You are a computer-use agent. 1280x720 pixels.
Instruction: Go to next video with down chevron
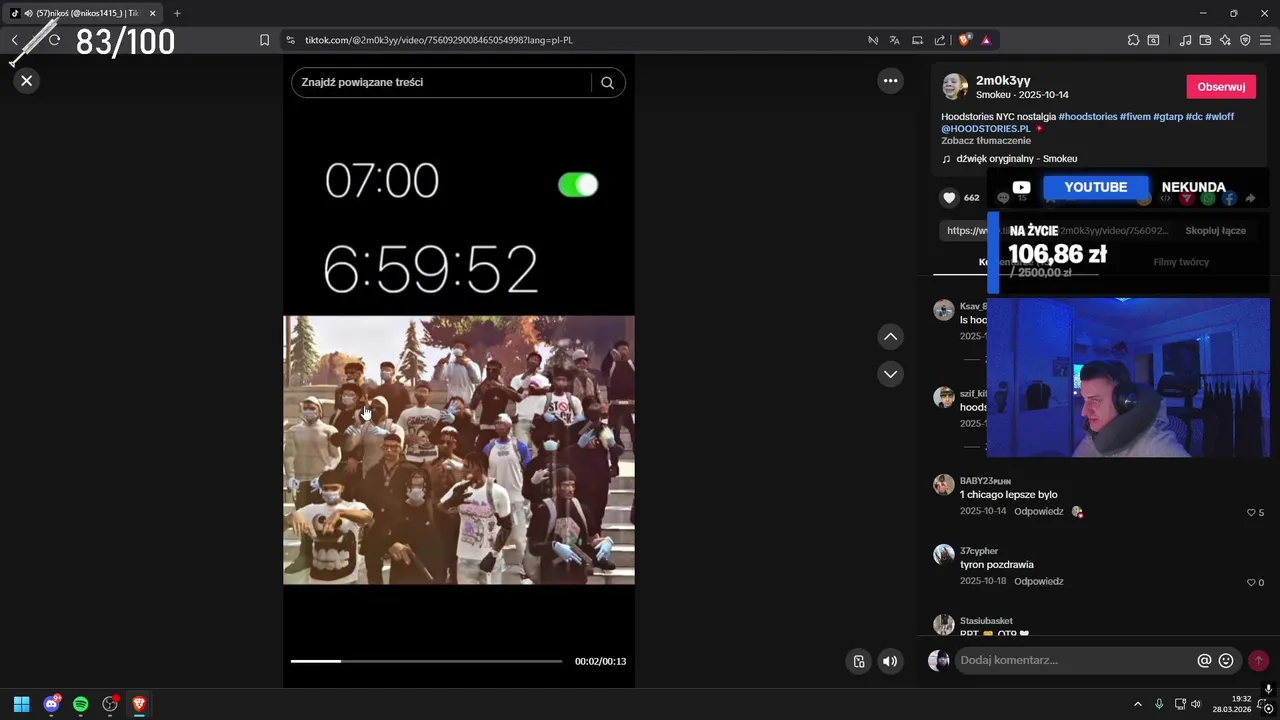tap(890, 374)
